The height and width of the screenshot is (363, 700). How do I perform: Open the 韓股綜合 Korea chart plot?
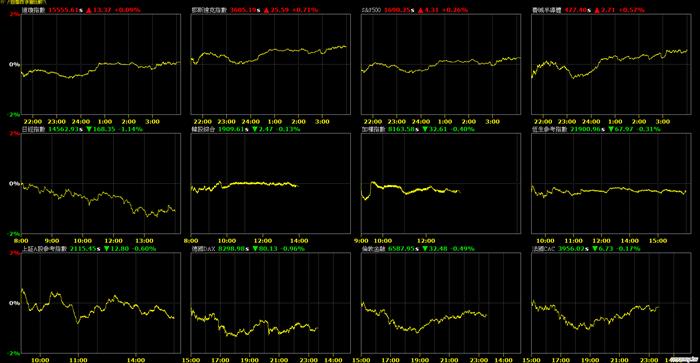(271, 184)
